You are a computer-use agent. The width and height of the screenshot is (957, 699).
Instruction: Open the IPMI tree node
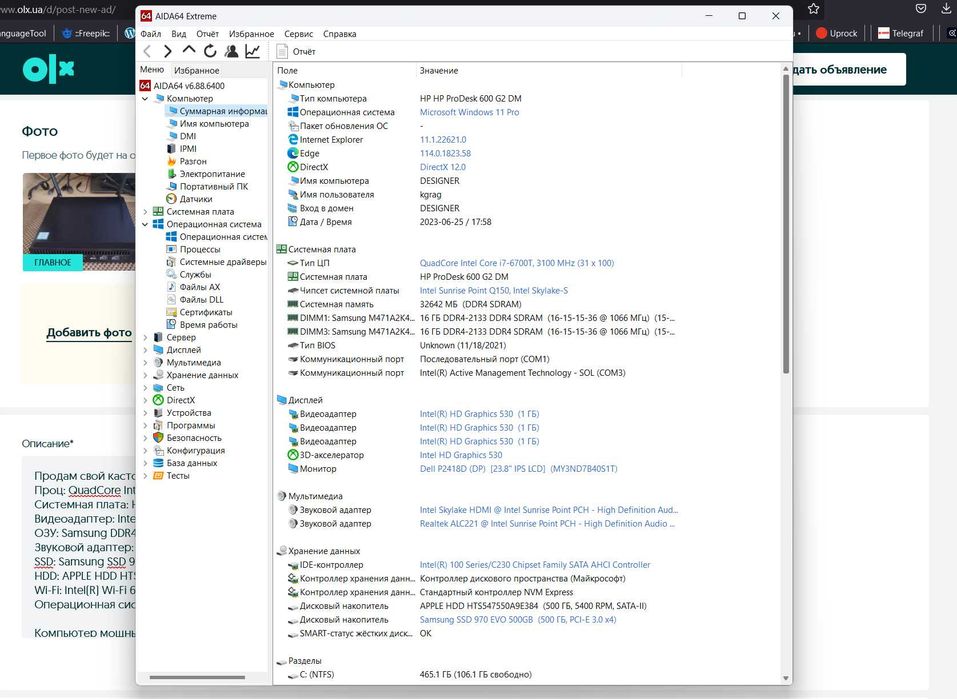click(x=187, y=148)
